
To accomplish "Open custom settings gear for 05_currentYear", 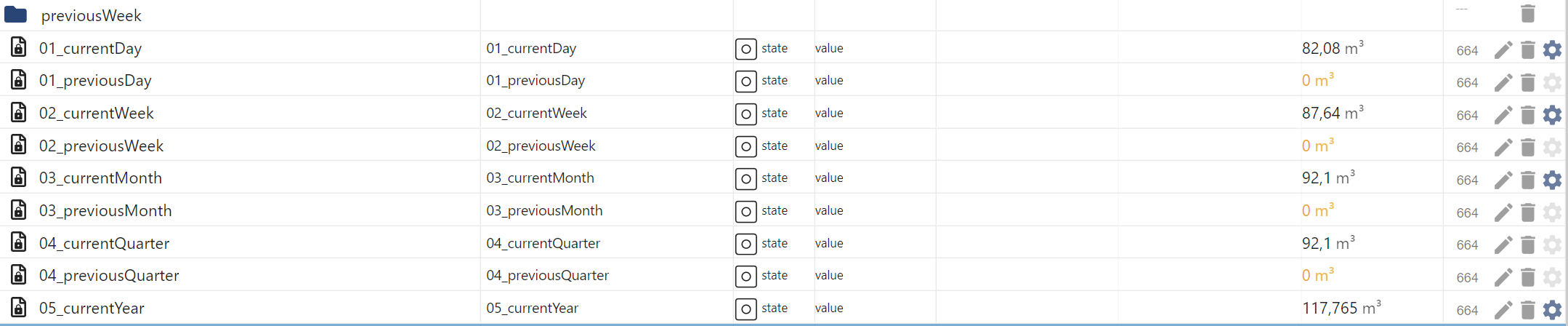I will pyautogui.click(x=1552, y=310).
